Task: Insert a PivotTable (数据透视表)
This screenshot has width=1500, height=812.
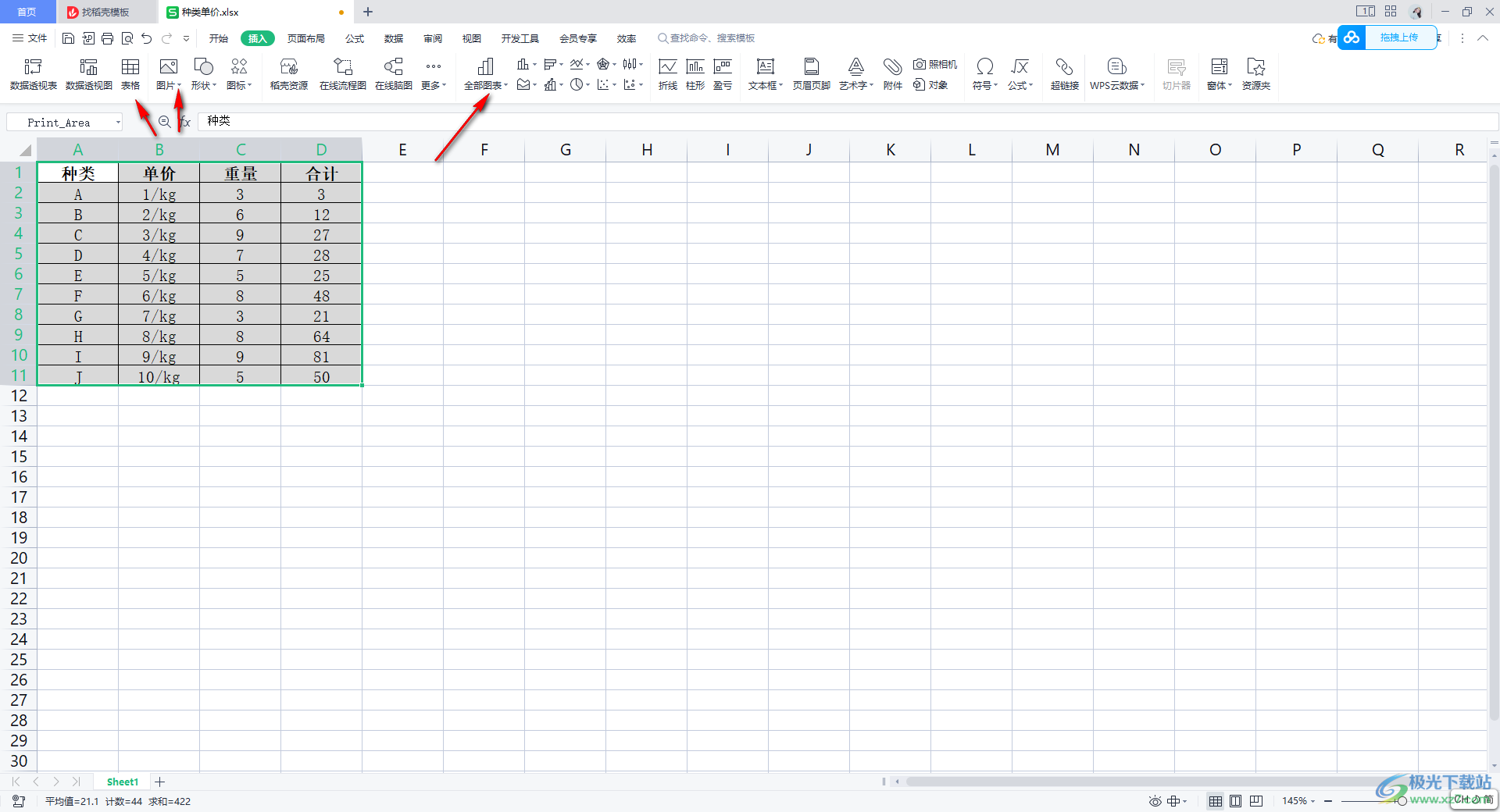Action: [33, 74]
